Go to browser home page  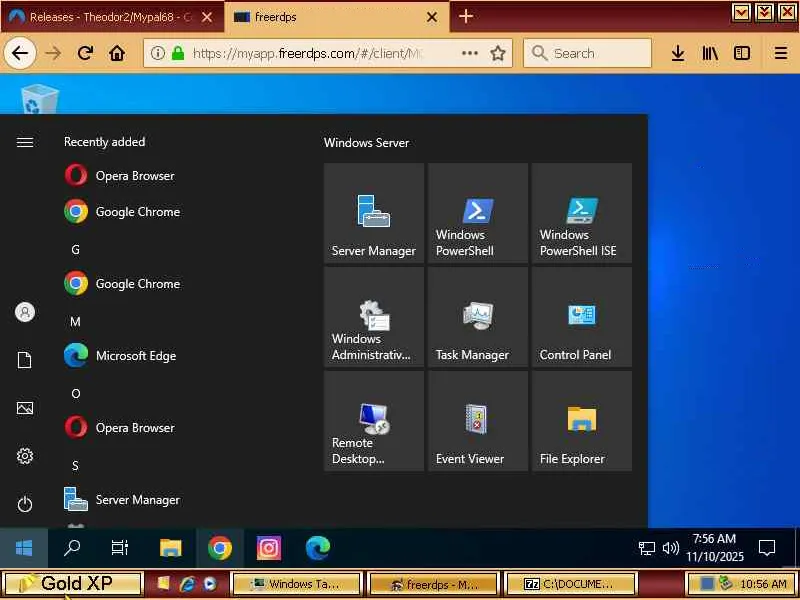(117, 53)
